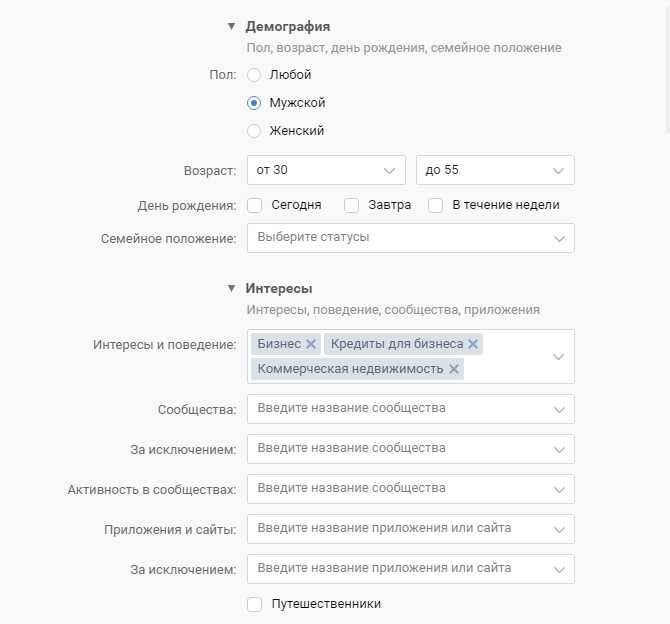670x624 pixels.
Task: Remove the Бизнес interest tag
Action: tap(311, 344)
